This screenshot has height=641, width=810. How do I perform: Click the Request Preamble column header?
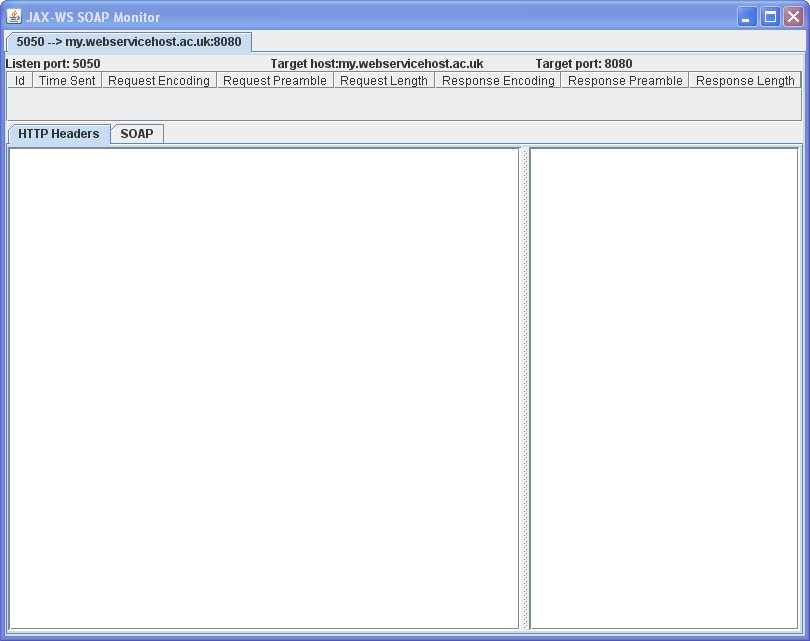(x=275, y=81)
